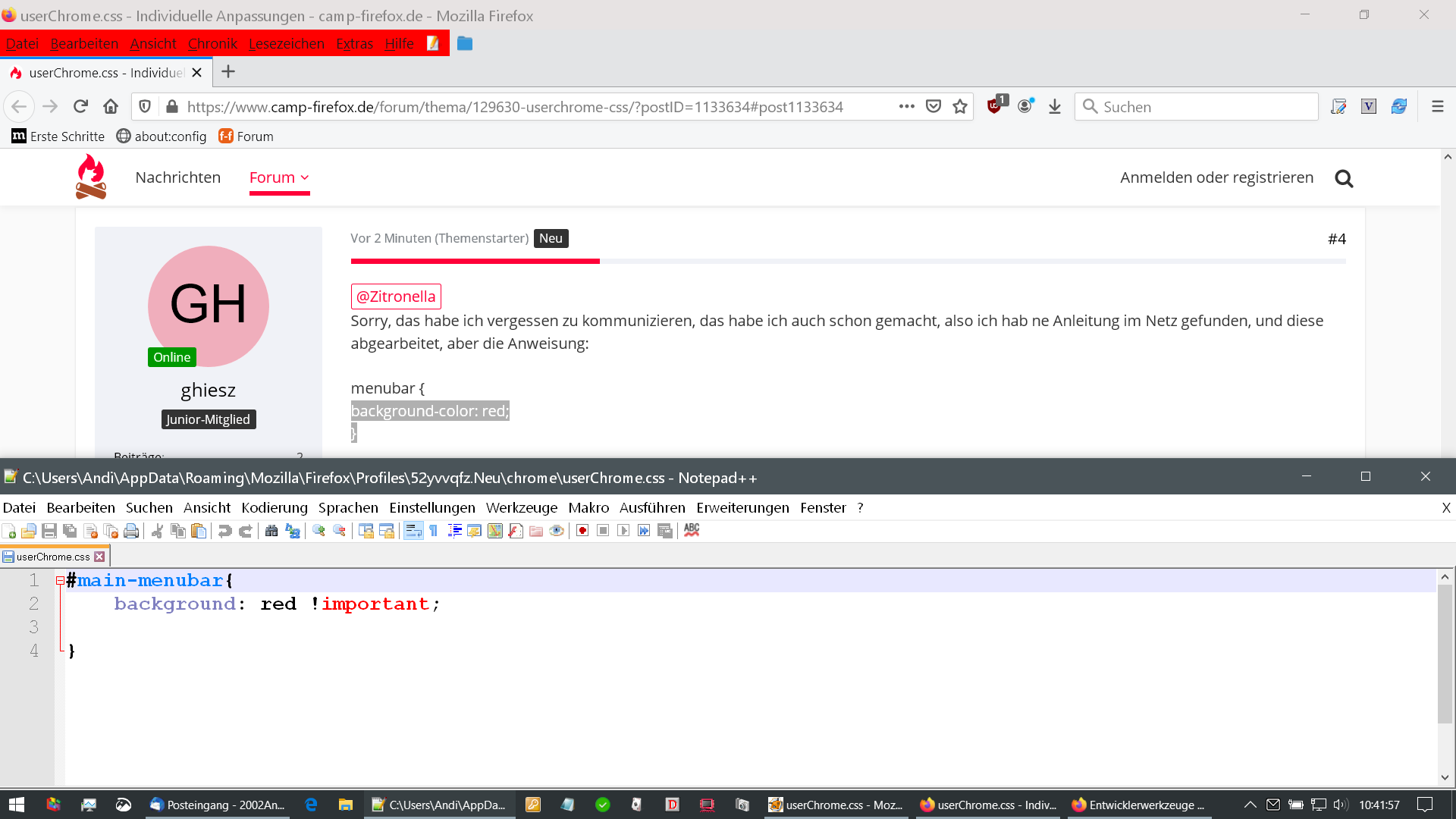Click the Undo arrow in Notepad++ toolbar

pyautogui.click(x=224, y=531)
